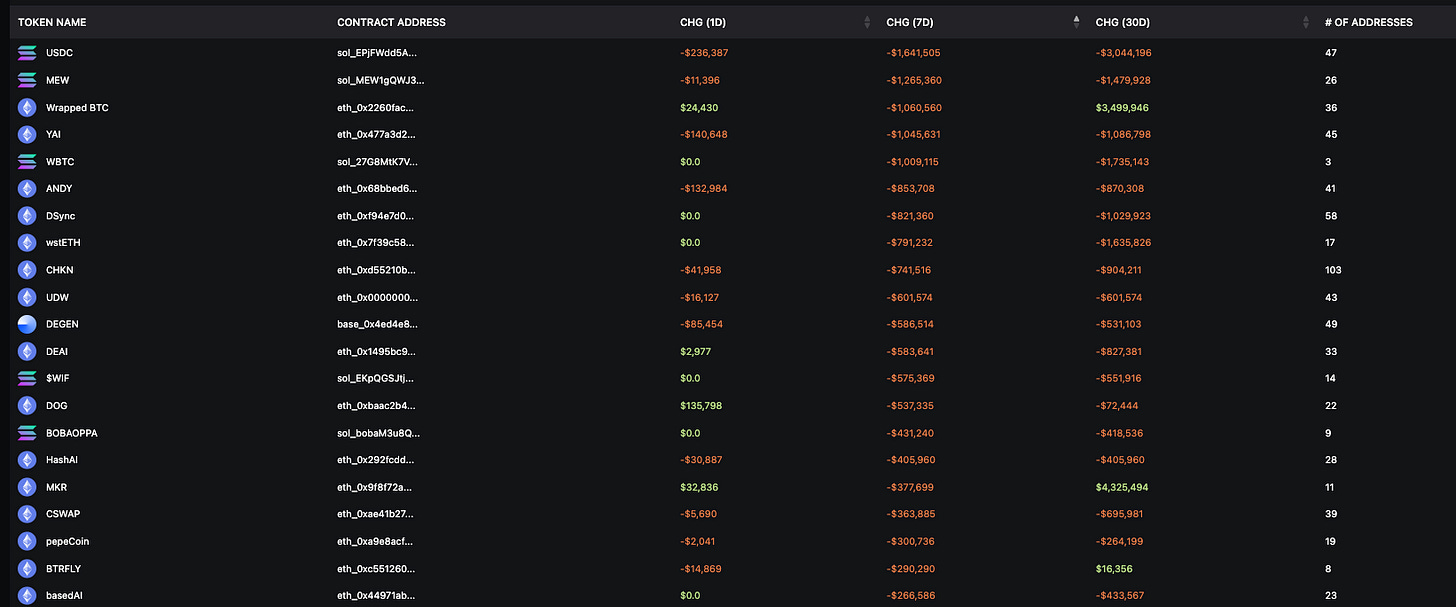Select the USDC token name
This screenshot has height=607, width=1456.
click(60, 52)
